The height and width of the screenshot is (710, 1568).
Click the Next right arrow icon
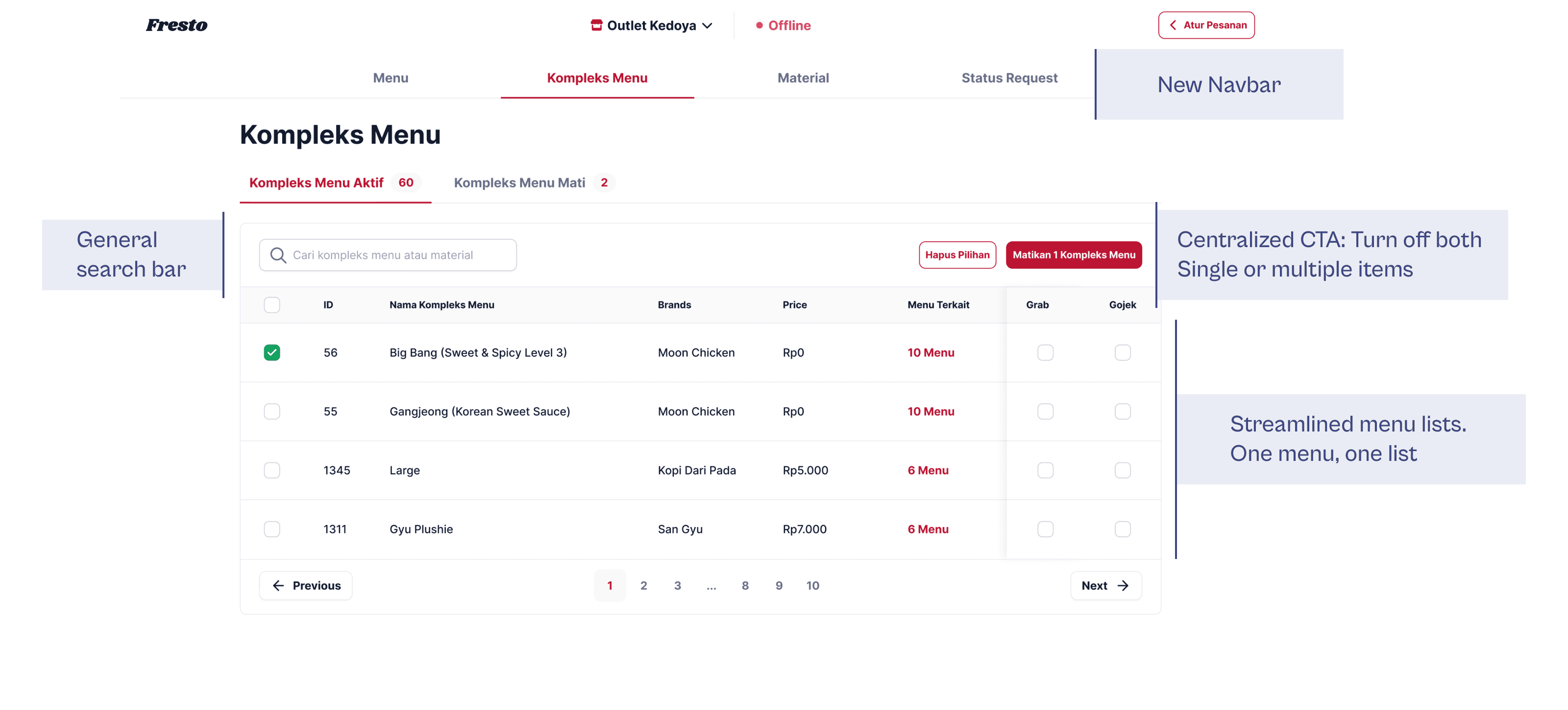[1123, 586]
